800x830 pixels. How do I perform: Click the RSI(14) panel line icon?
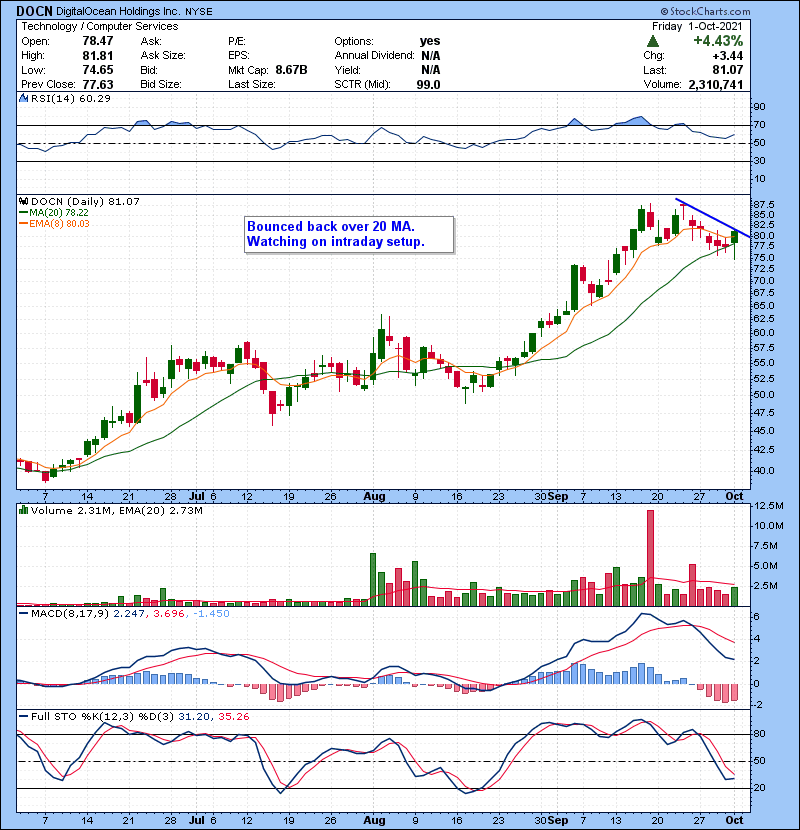pos(23,98)
